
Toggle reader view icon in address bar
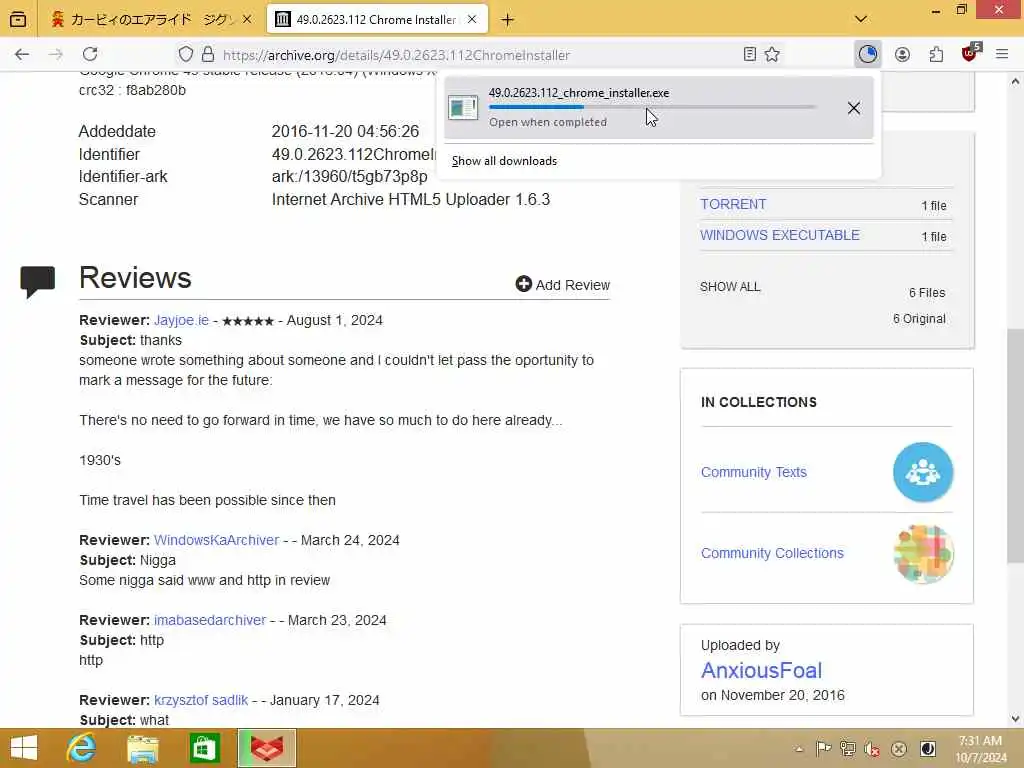pos(750,54)
